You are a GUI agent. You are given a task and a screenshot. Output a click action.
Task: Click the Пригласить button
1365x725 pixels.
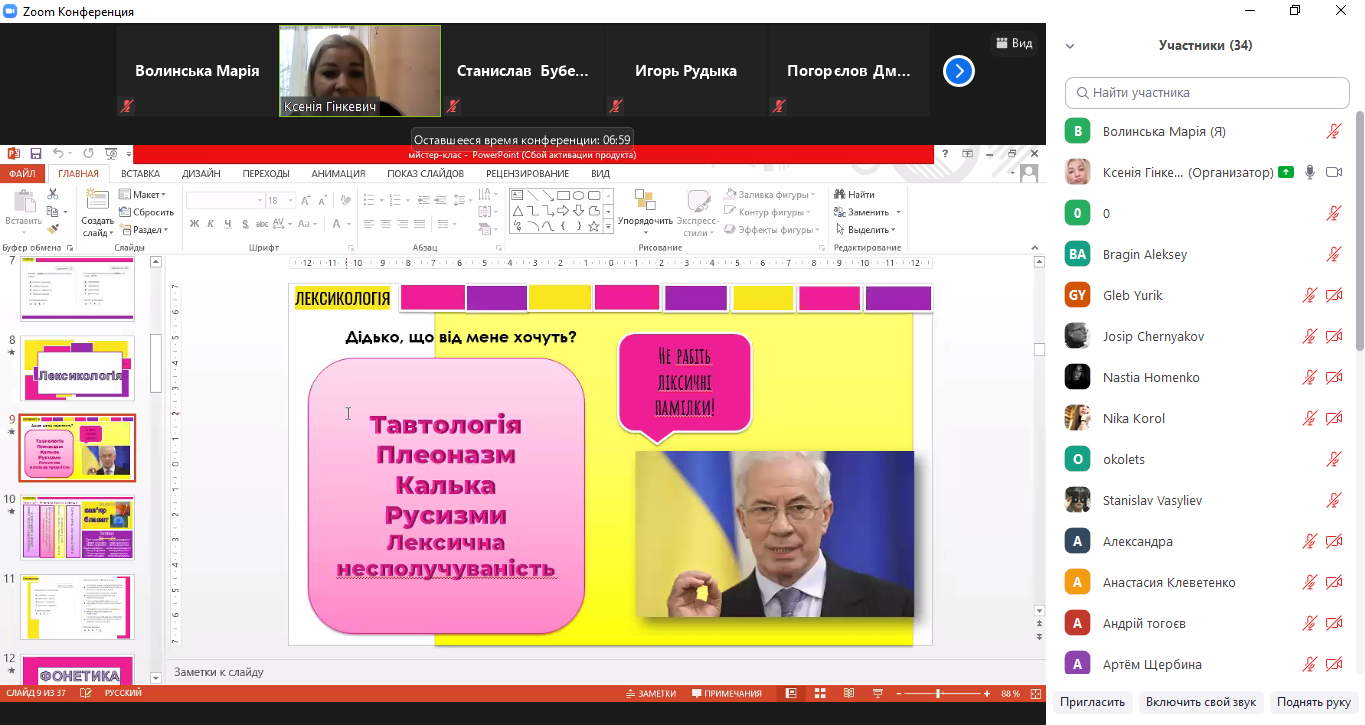tap(1093, 702)
